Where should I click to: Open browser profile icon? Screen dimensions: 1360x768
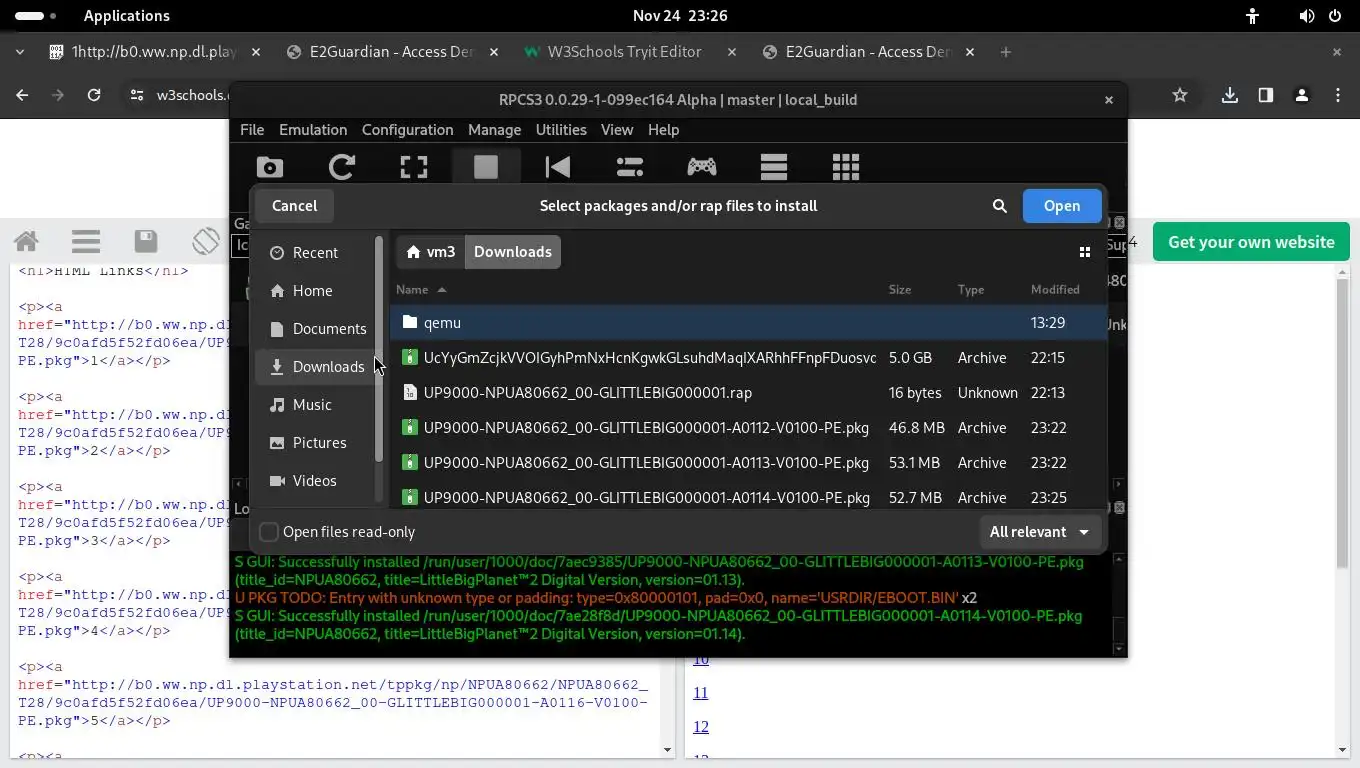point(1302,95)
